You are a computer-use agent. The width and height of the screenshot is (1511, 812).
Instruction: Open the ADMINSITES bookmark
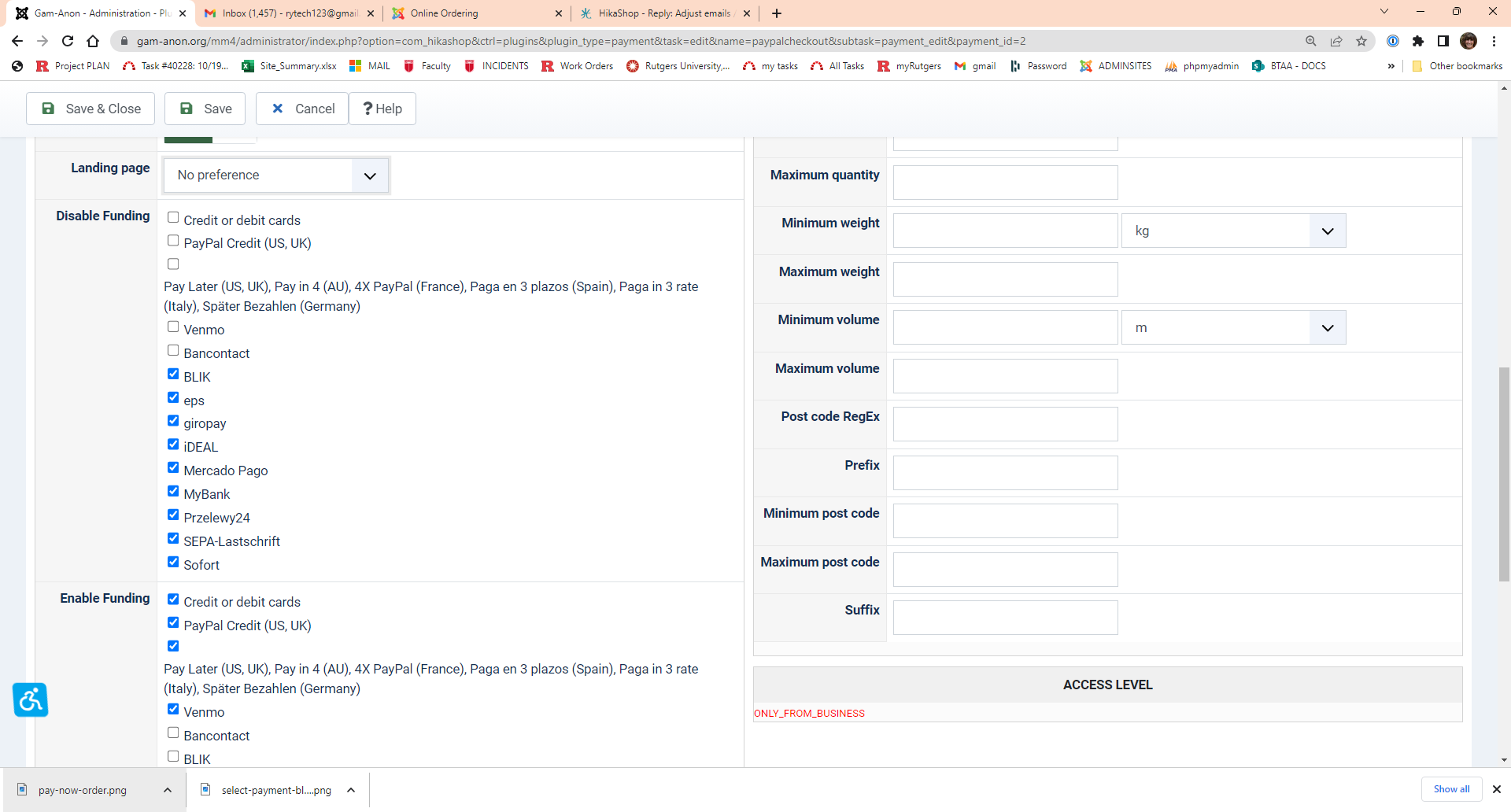coord(1116,66)
